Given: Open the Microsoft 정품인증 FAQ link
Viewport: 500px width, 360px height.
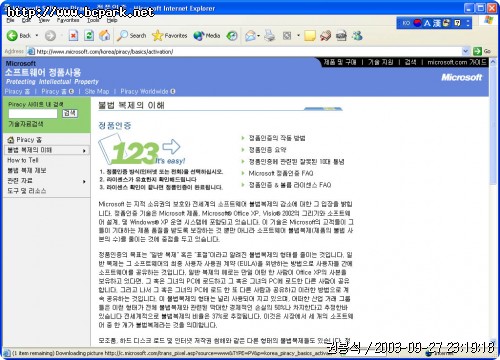Looking at the screenshot, I should coord(281,173).
